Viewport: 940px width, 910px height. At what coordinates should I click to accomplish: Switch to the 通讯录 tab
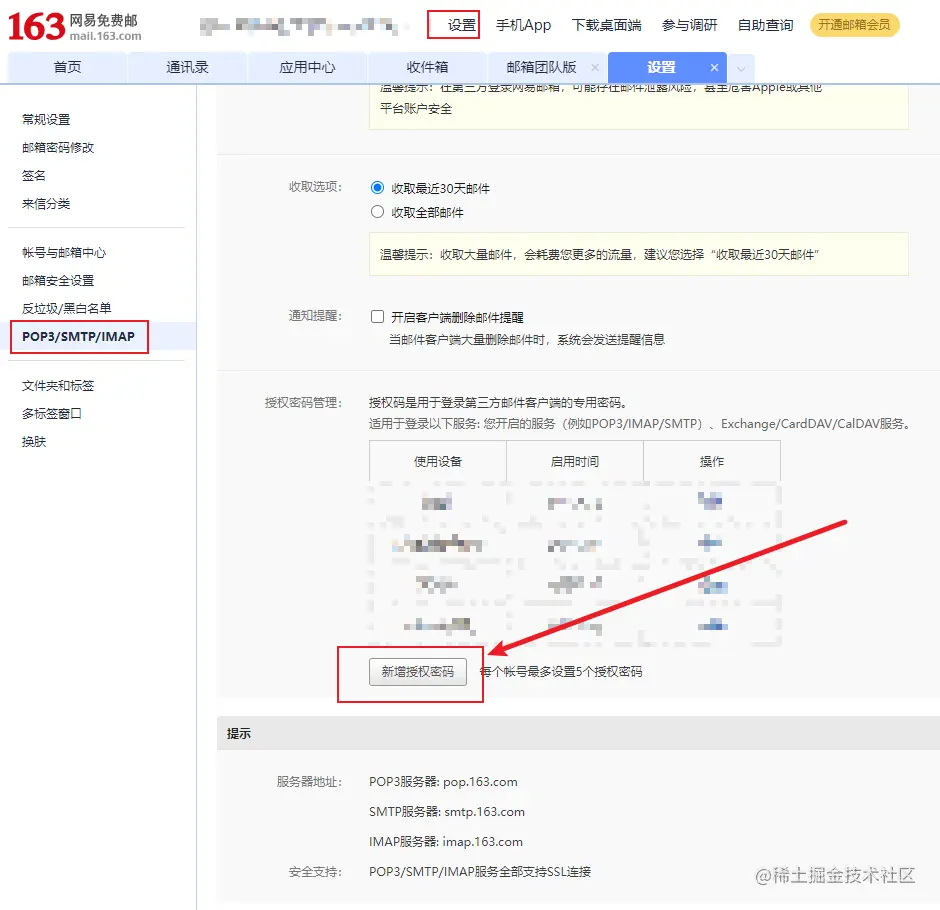(x=187, y=67)
